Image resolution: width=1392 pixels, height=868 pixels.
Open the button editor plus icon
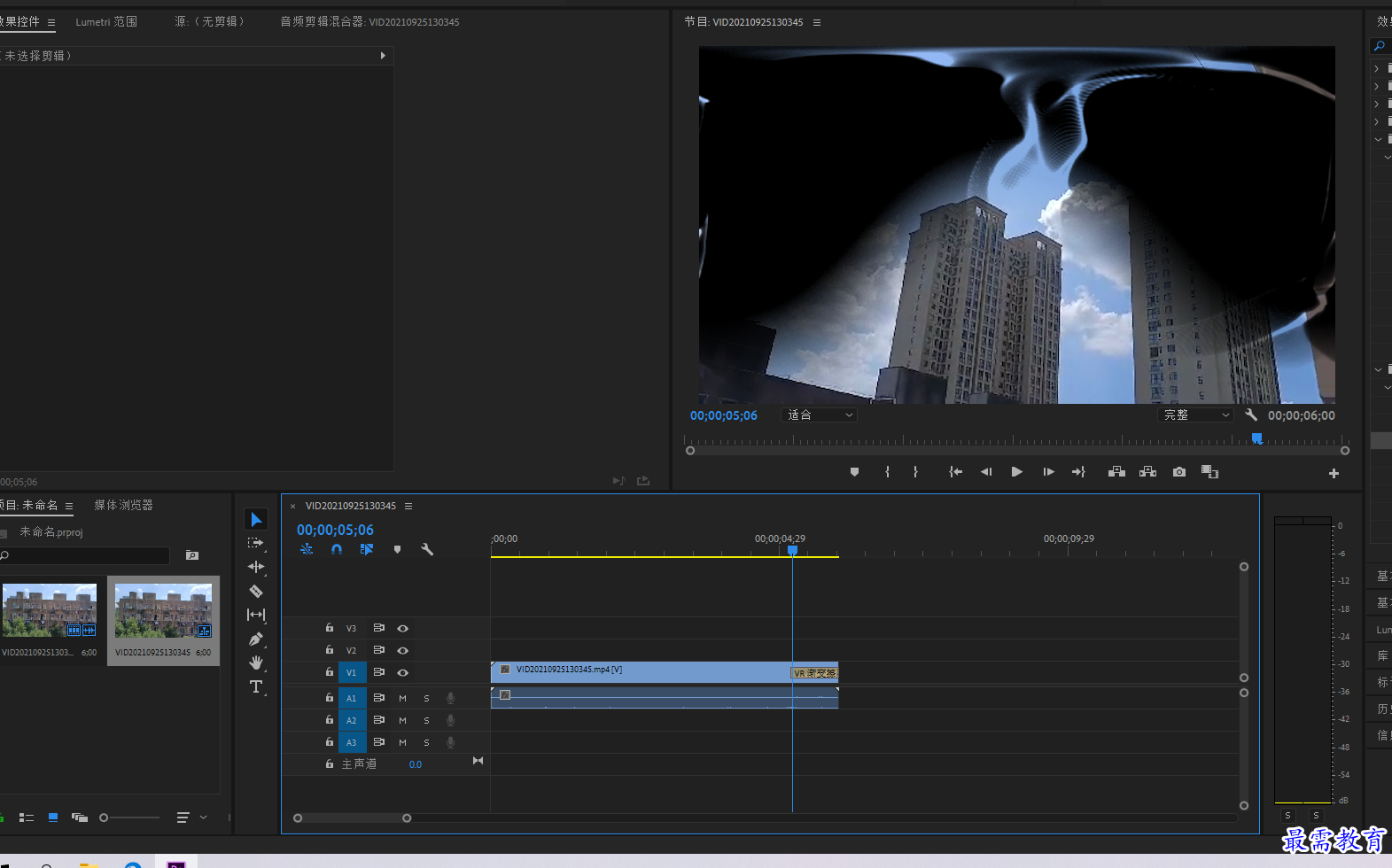click(1334, 473)
